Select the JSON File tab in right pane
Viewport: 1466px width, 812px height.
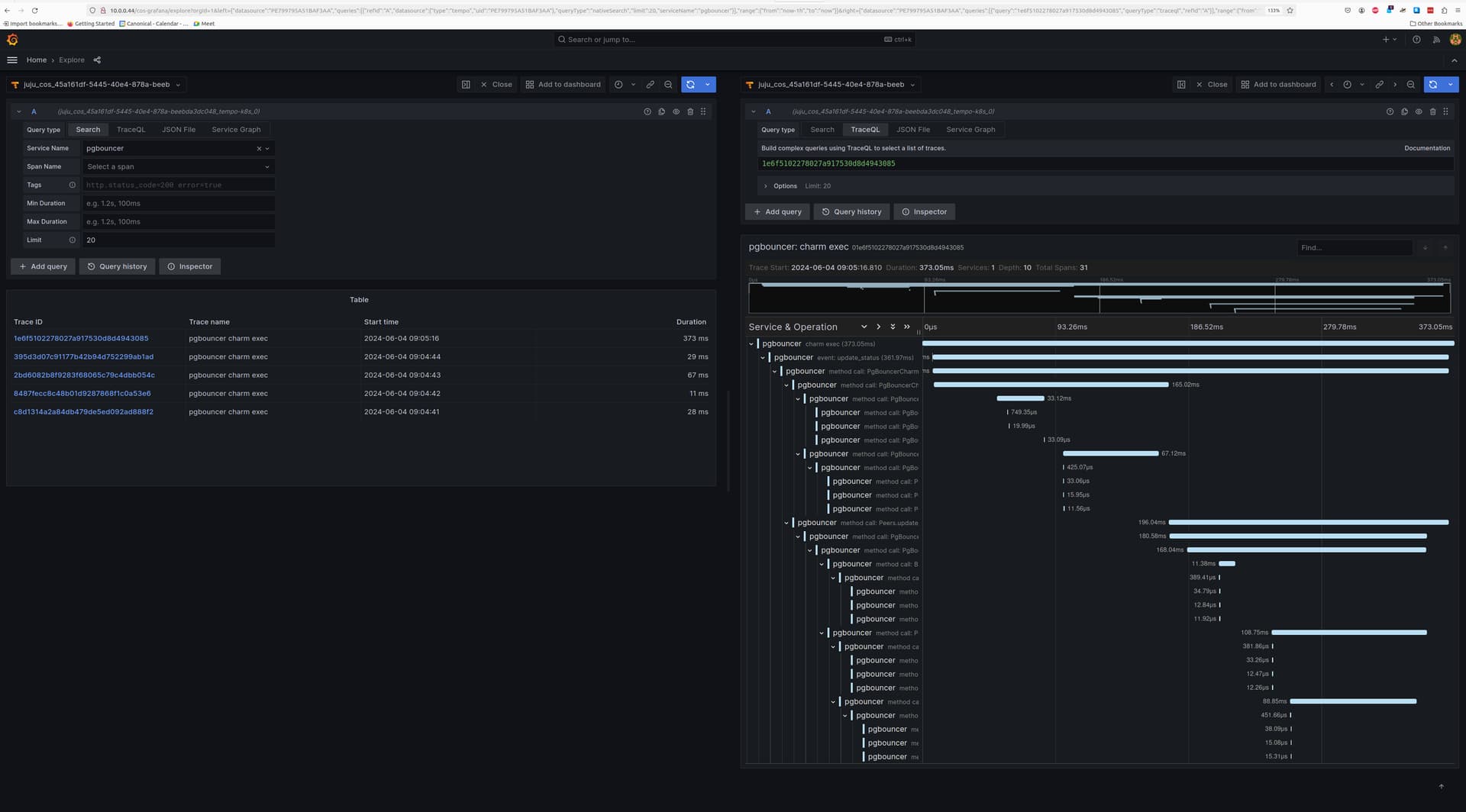(912, 130)
